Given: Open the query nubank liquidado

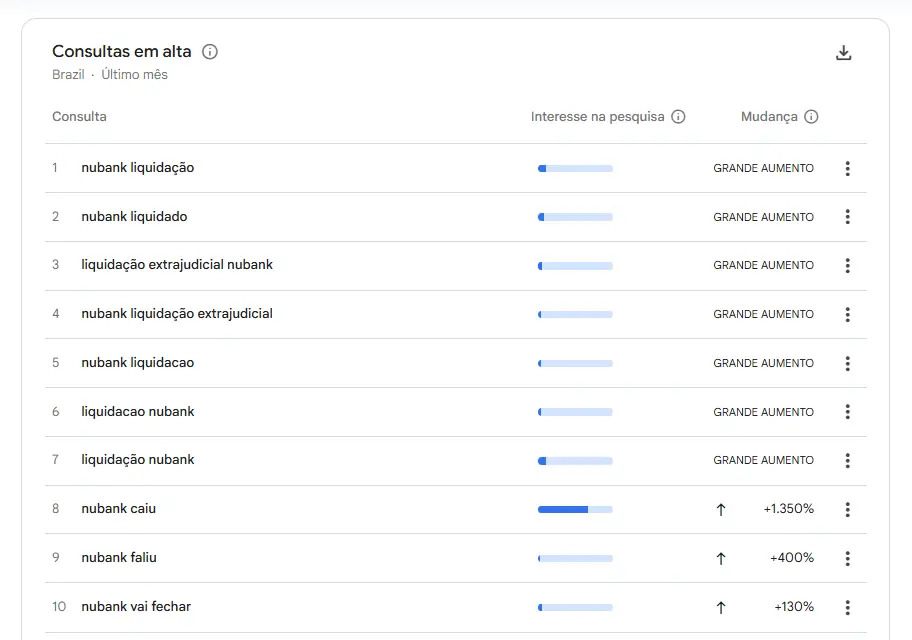Looking at the screenshot, I should coord(134,216).
